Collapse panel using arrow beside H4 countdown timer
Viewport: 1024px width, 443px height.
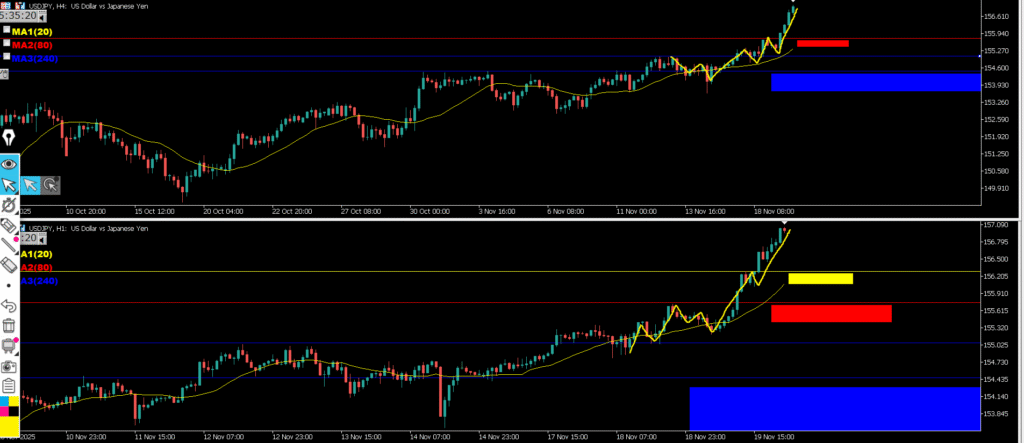pyautogui.click(x=44, y=17)
